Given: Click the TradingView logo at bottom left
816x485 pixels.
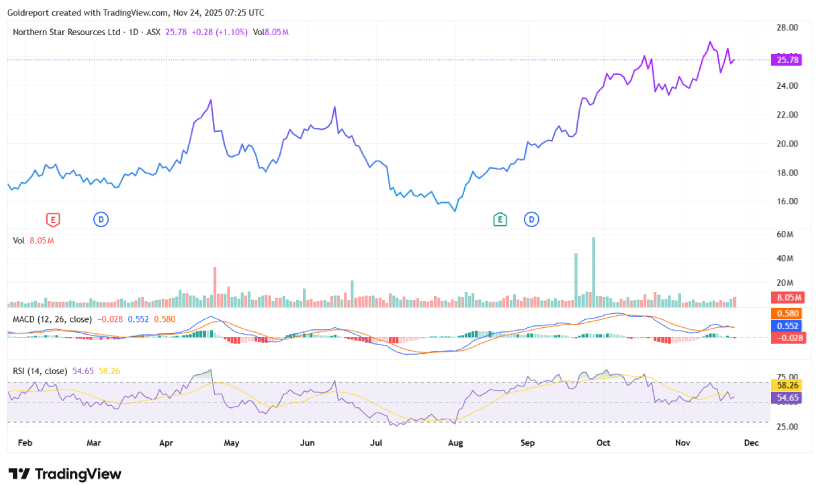Looking at the screenshot, I should point(65,473).
